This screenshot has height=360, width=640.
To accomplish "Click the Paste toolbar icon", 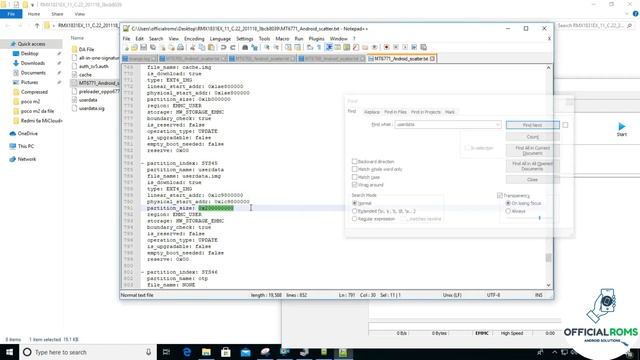I will coord(211,47).
